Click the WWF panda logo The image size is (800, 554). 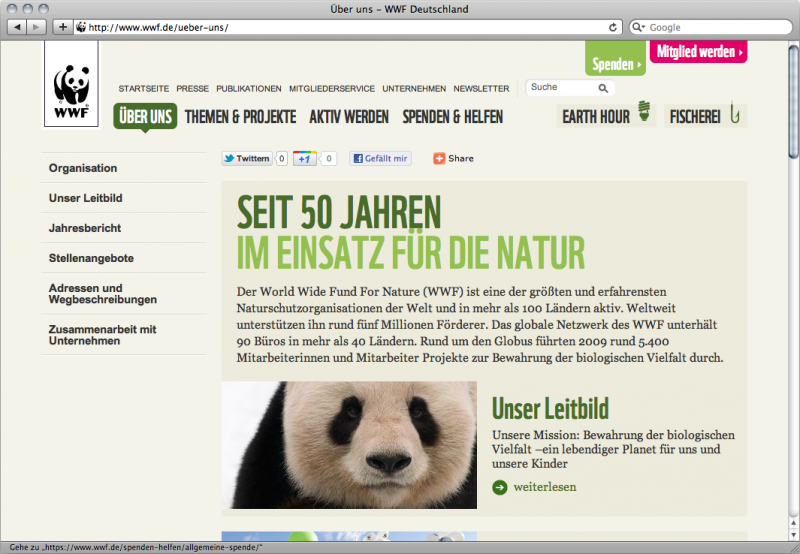point(71,85)
